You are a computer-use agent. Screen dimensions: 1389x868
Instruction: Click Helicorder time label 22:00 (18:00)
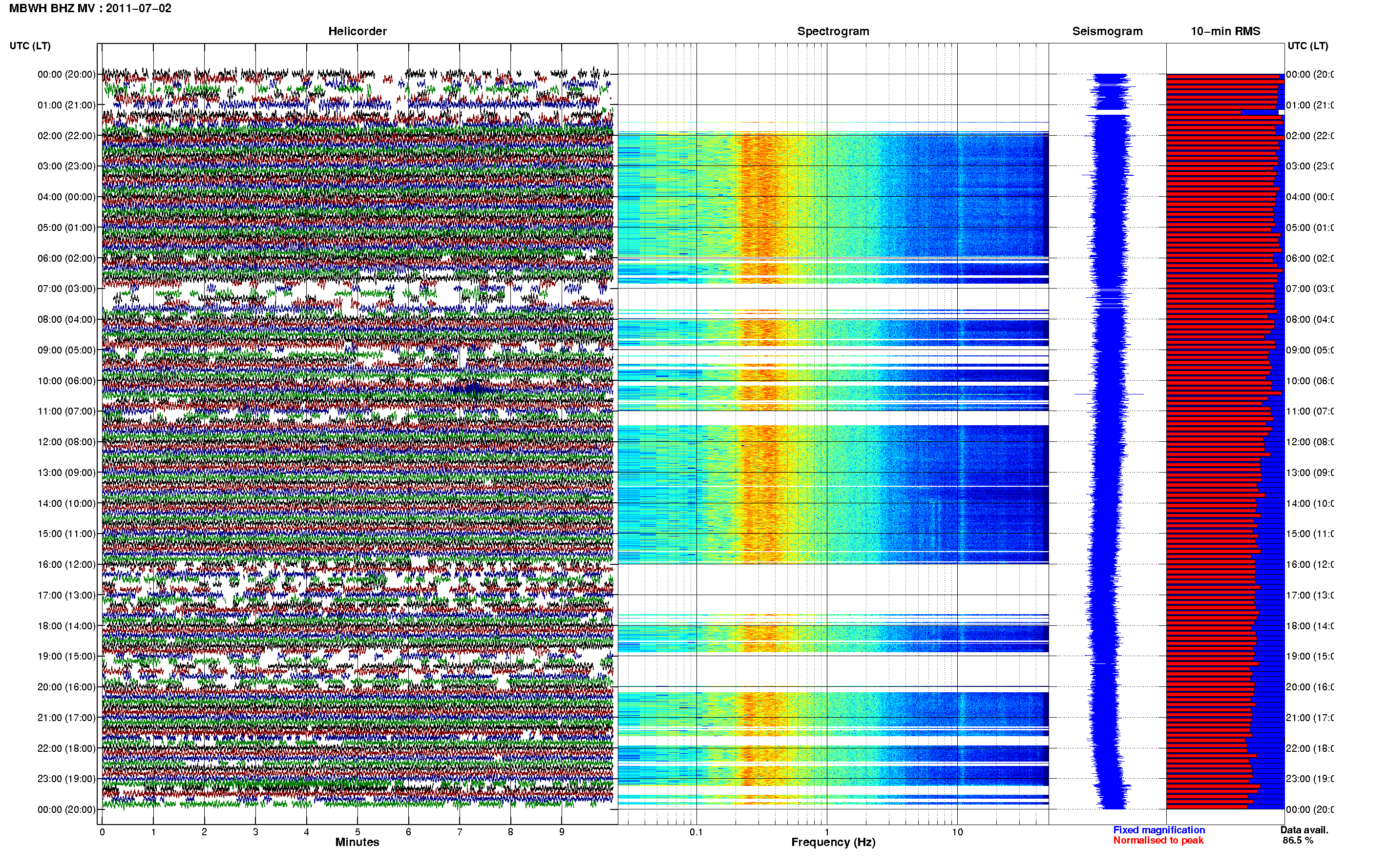click(x=66, y=748)
